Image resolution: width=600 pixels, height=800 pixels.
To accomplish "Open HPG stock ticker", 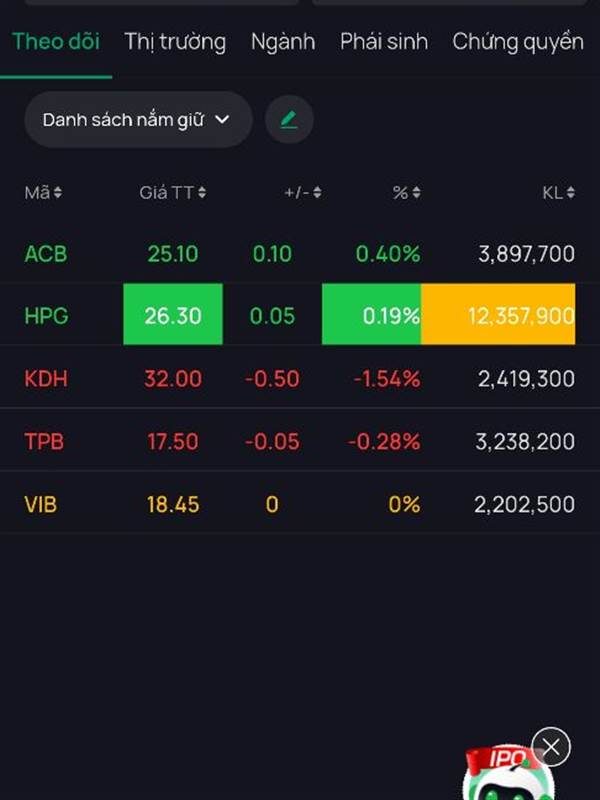I will 46,316.
